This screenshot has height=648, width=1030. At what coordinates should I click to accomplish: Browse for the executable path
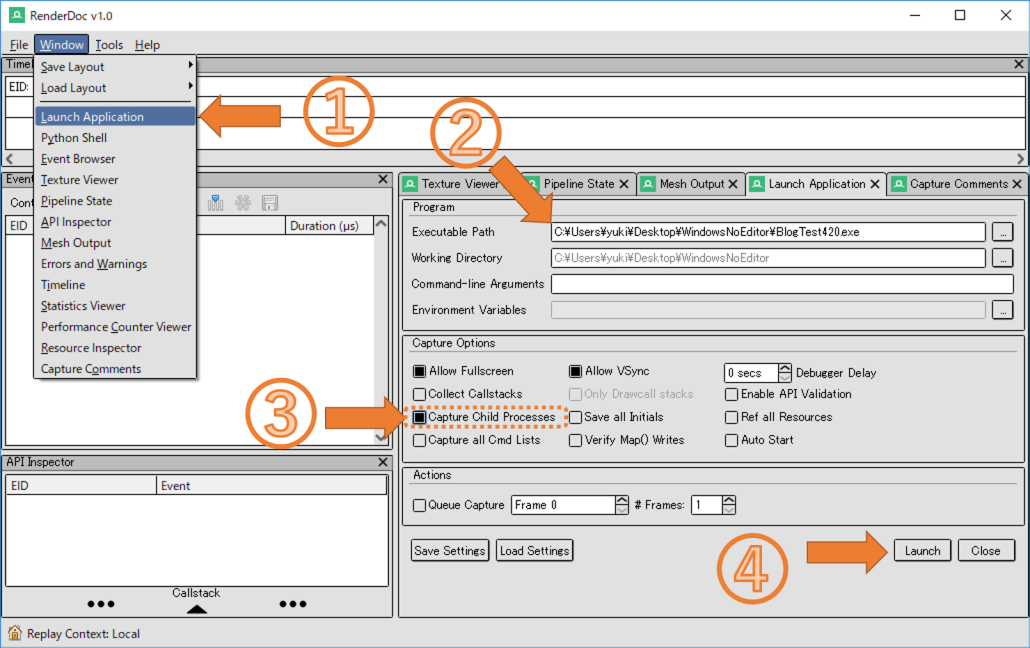click(x=1002, y=232)
